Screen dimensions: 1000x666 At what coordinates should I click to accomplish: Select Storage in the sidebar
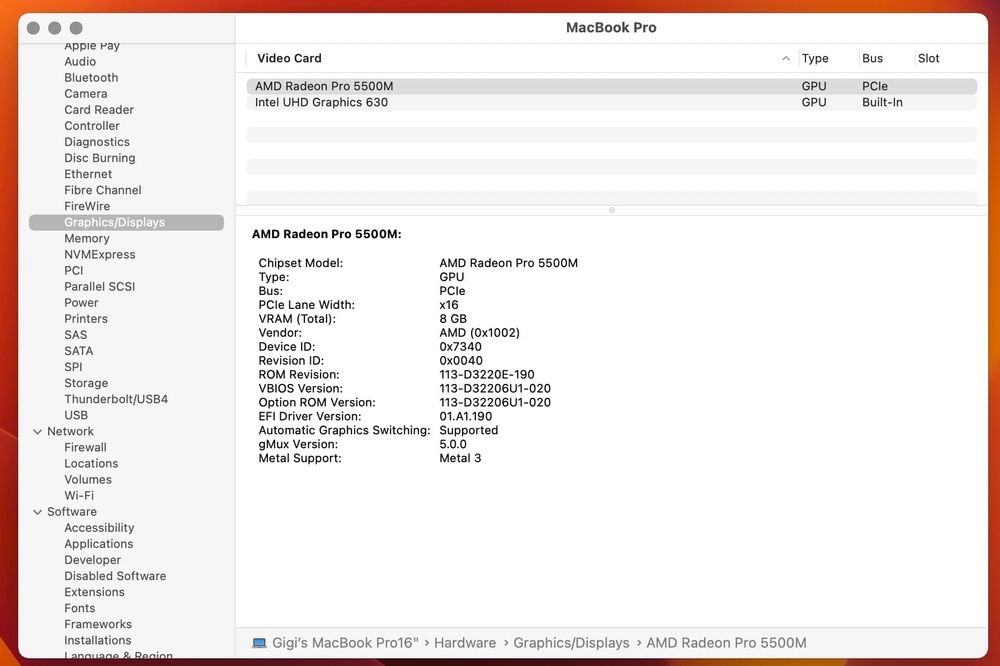pos(86,383)
